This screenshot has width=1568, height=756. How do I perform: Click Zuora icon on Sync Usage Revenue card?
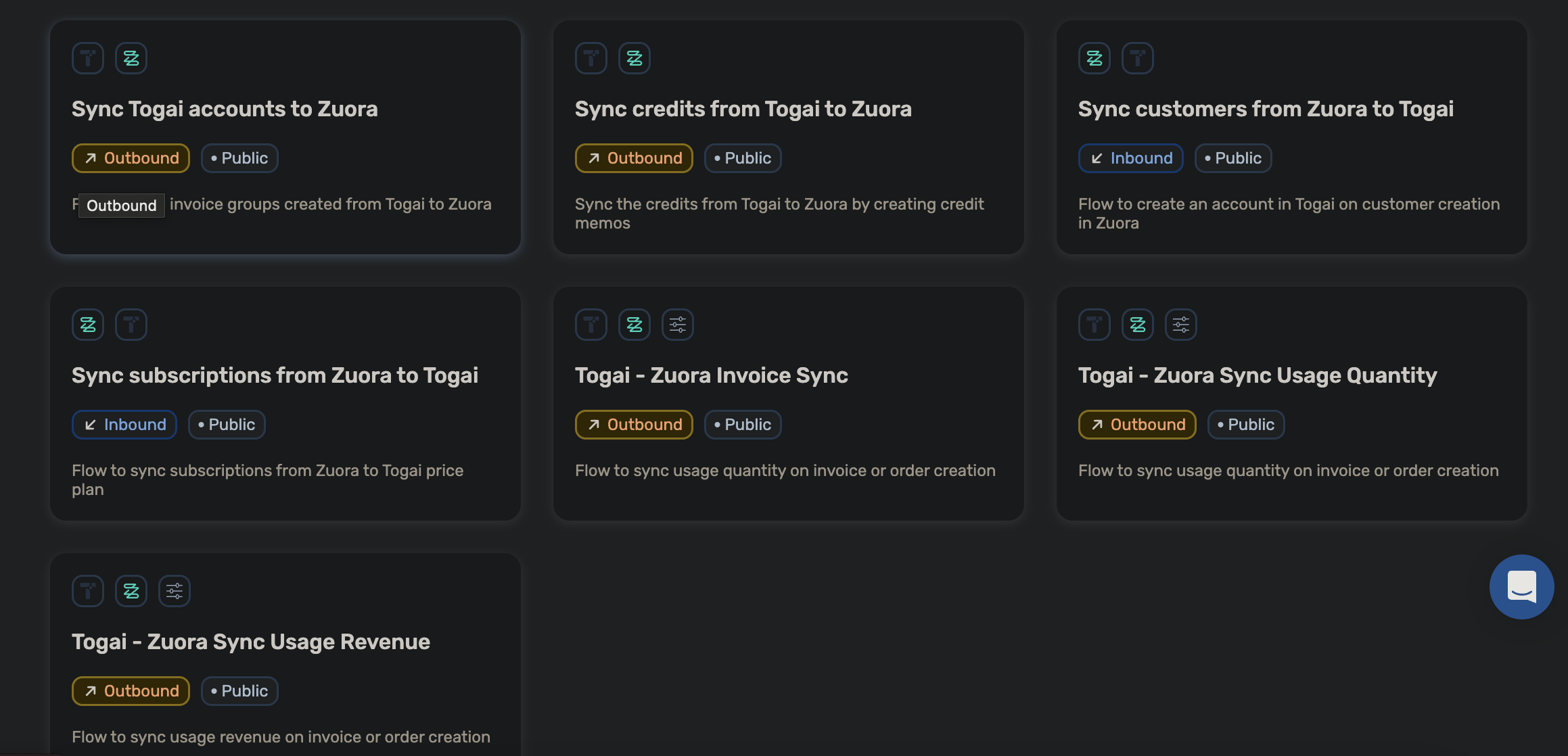(131, 591)
